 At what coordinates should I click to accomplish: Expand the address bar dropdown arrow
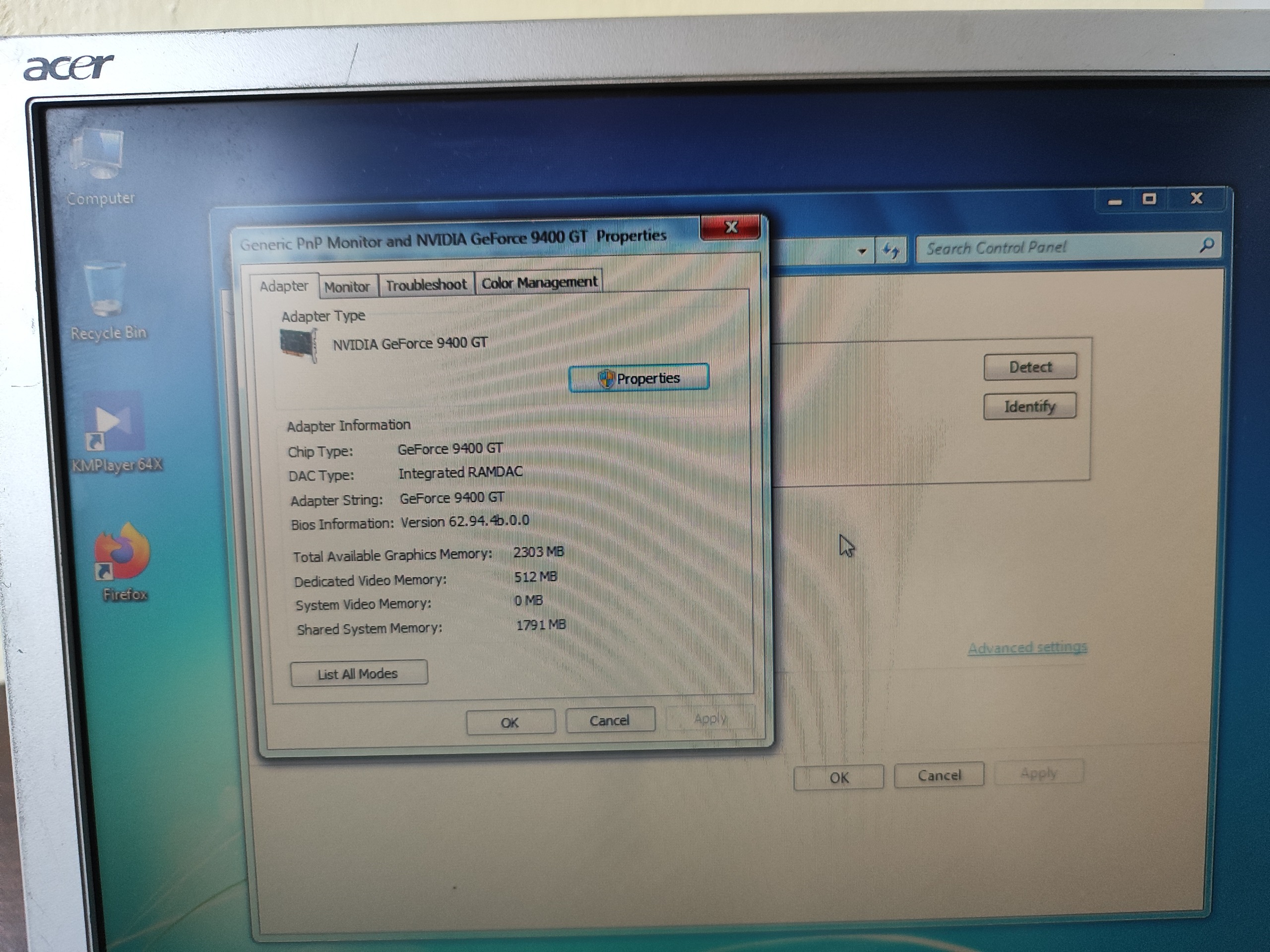pyautogui.click(x=862, y=251)
